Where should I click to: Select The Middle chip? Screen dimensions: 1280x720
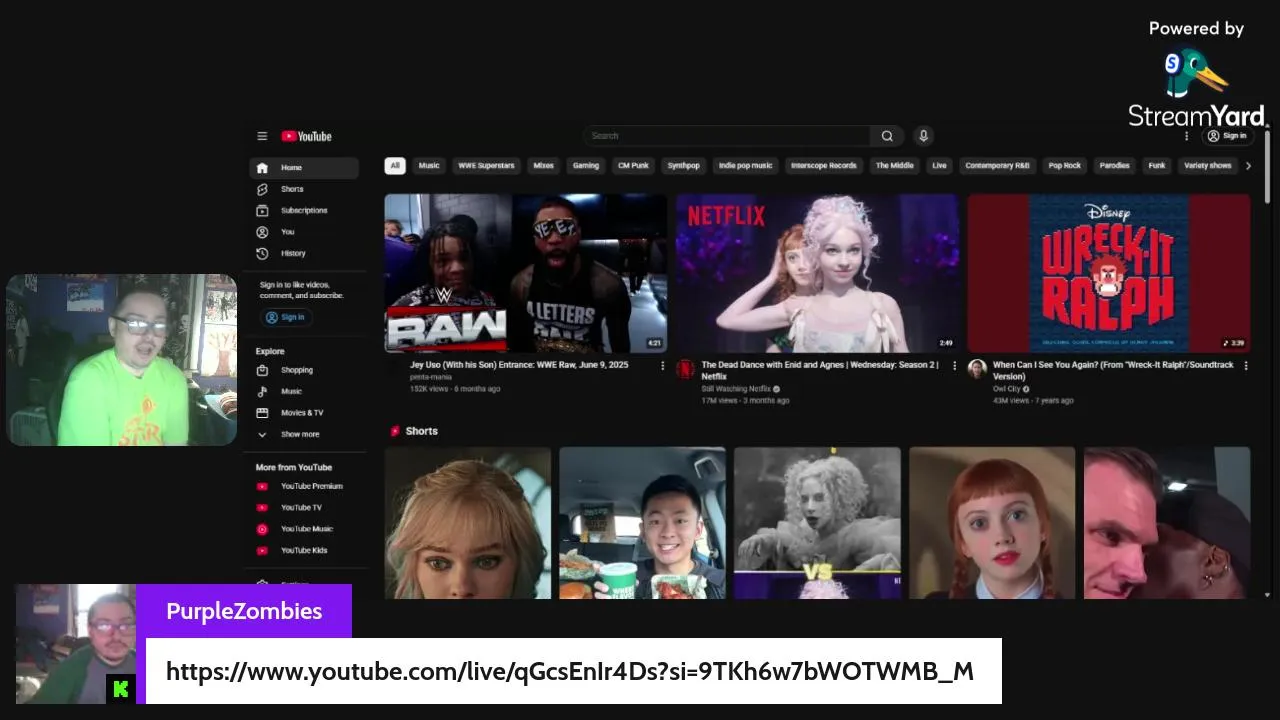895,166
